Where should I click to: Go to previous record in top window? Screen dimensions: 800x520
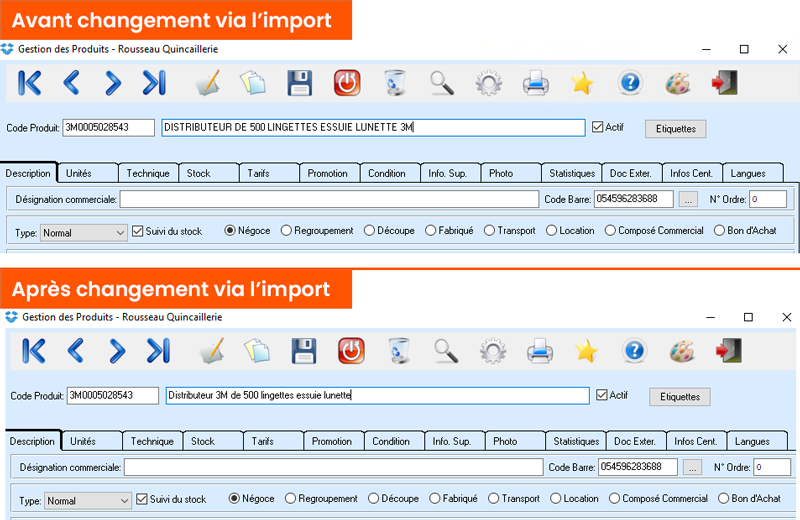coord(71,83)
